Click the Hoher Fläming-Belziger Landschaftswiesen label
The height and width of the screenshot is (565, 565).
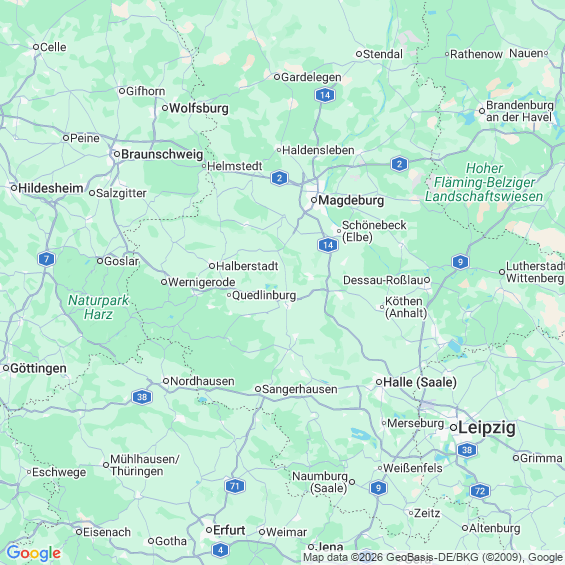(484, 182)
